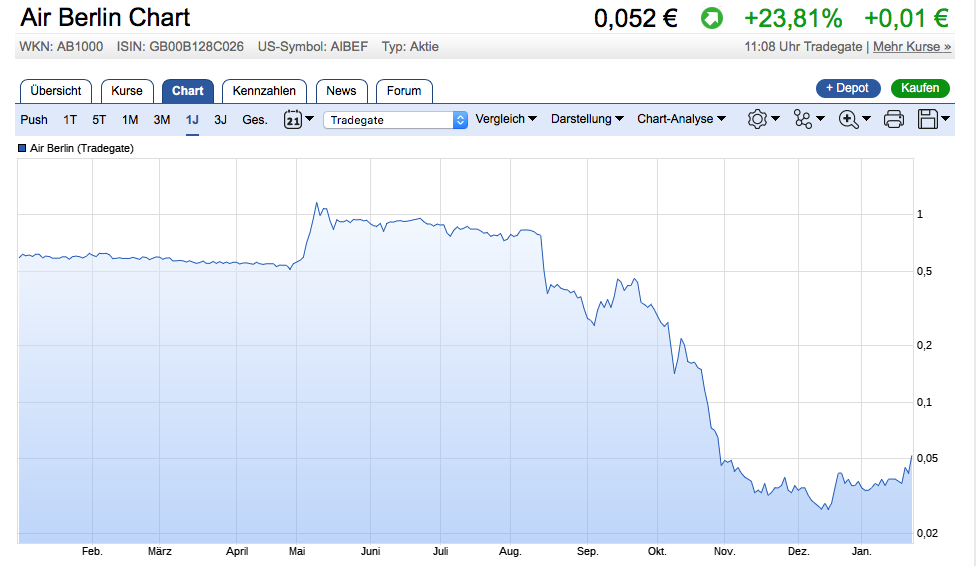
Task: Open the Kennzahlen tab
Action: 264,91
